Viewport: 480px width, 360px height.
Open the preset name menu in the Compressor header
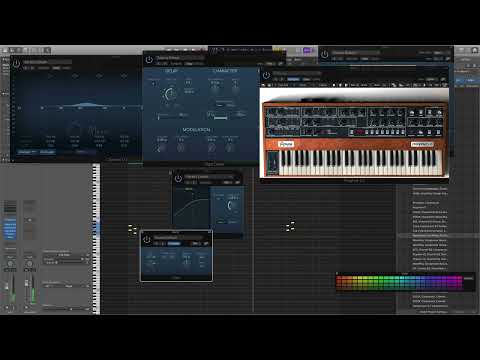point(210,176)
